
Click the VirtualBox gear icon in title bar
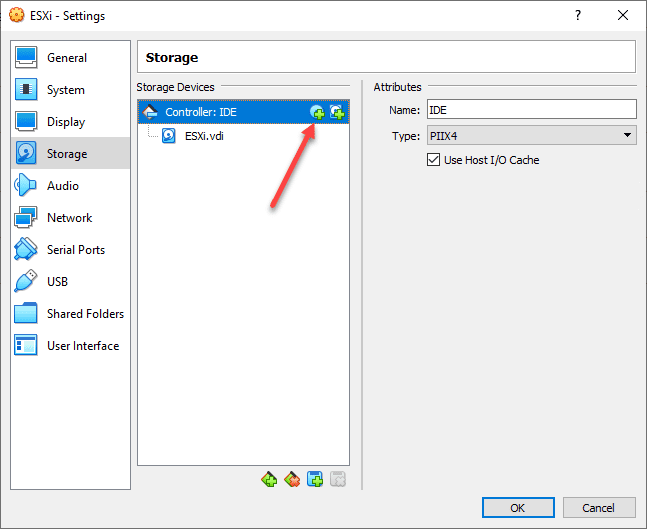[17, 16]
